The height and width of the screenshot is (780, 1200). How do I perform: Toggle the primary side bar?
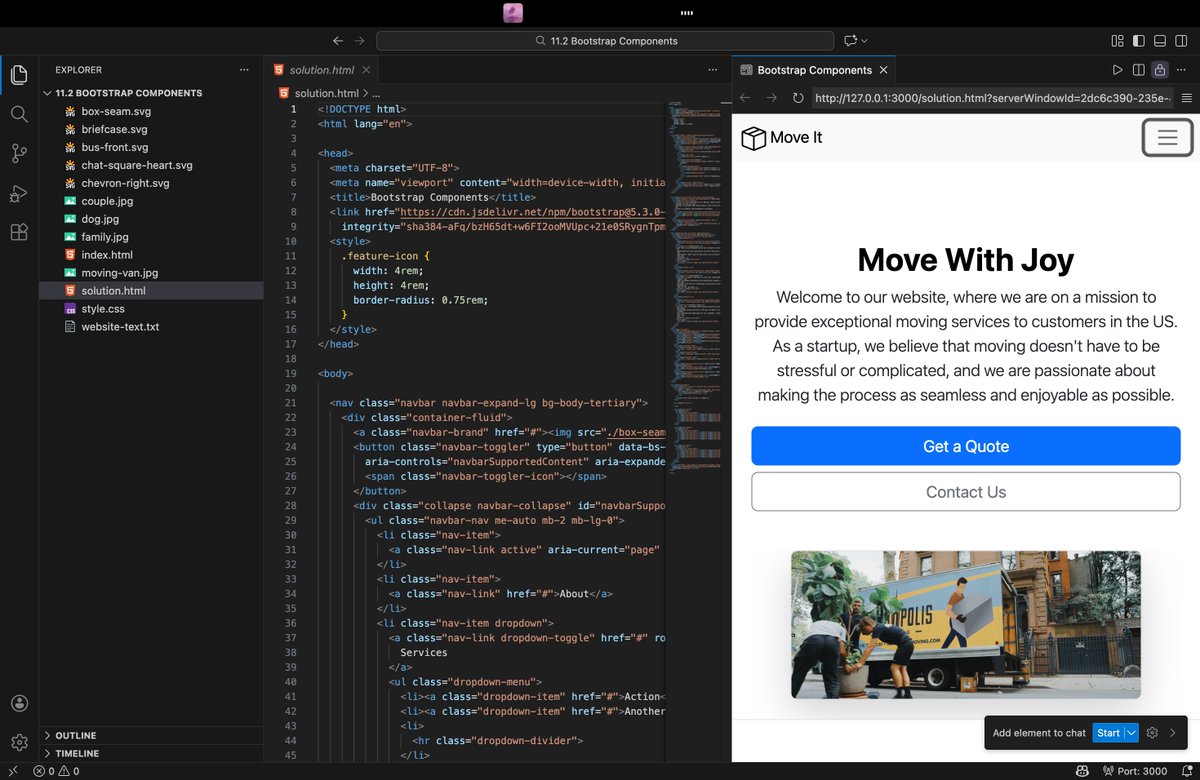click(x=1138, y=41)
